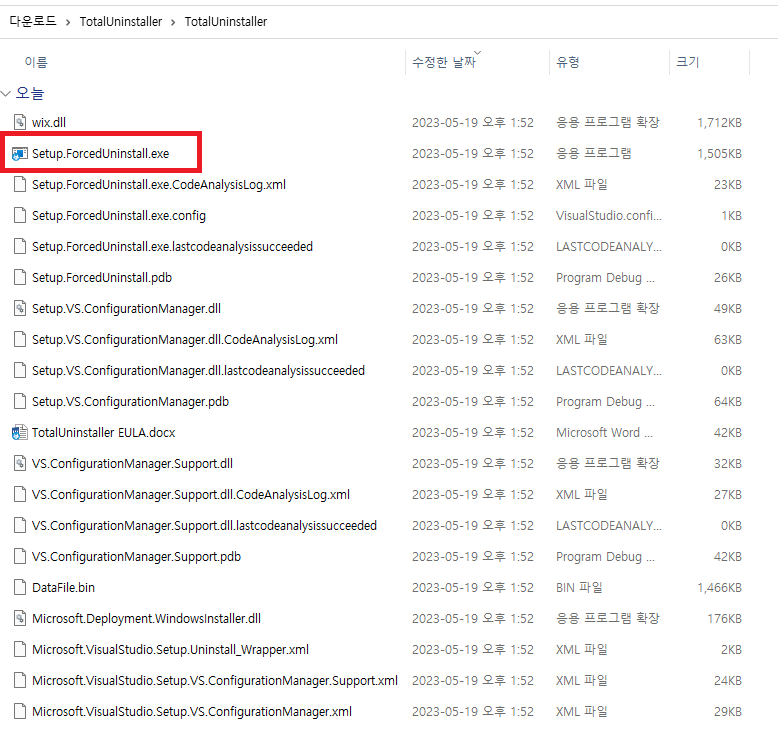
Task: Click icon of VS.ConfigurationManager.Support.dll.CodeAnalysisLog.xml
Action: point(20,494)
